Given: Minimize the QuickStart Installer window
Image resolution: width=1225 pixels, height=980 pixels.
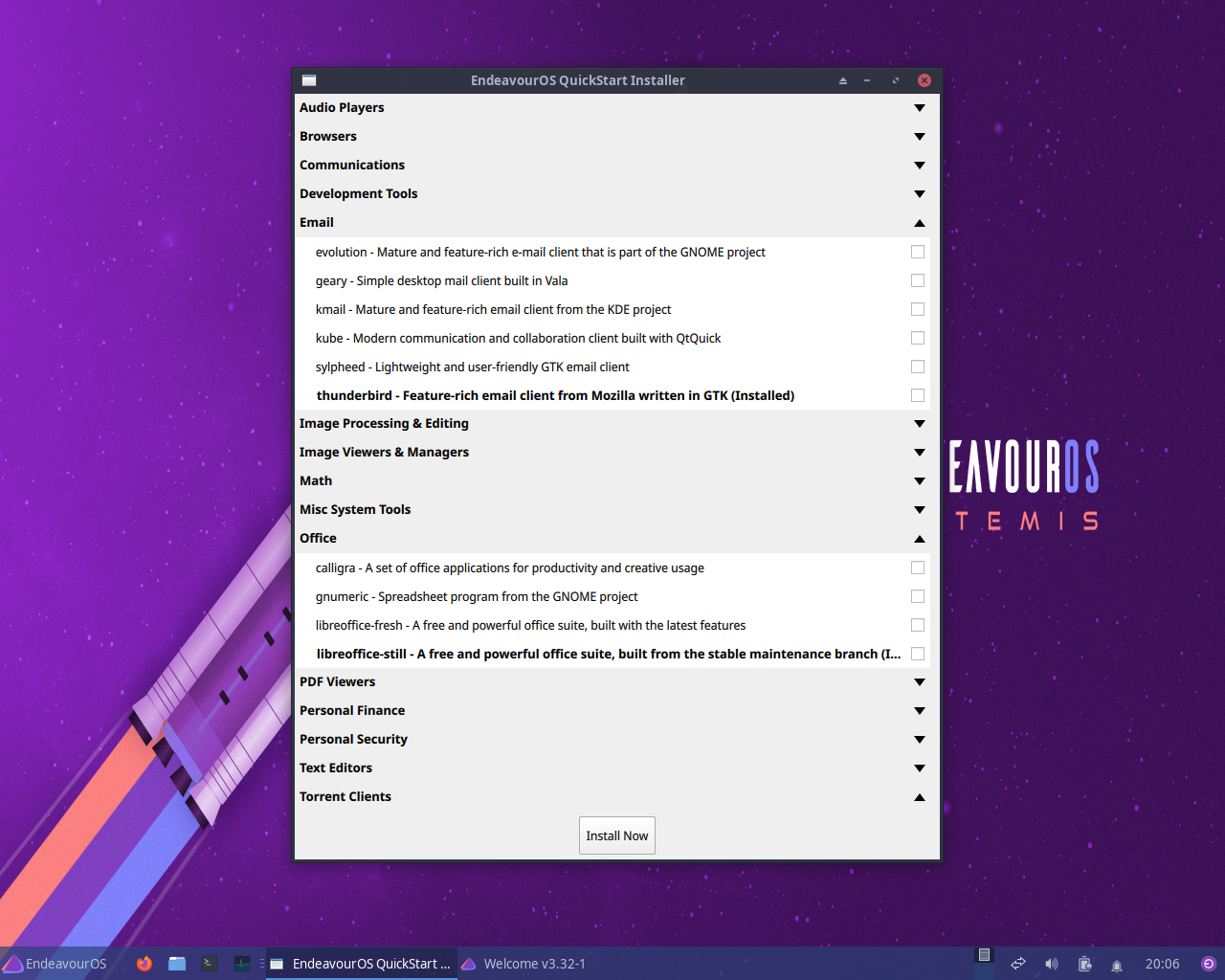Looking at the screenshot, I should [x=867, y=80].
